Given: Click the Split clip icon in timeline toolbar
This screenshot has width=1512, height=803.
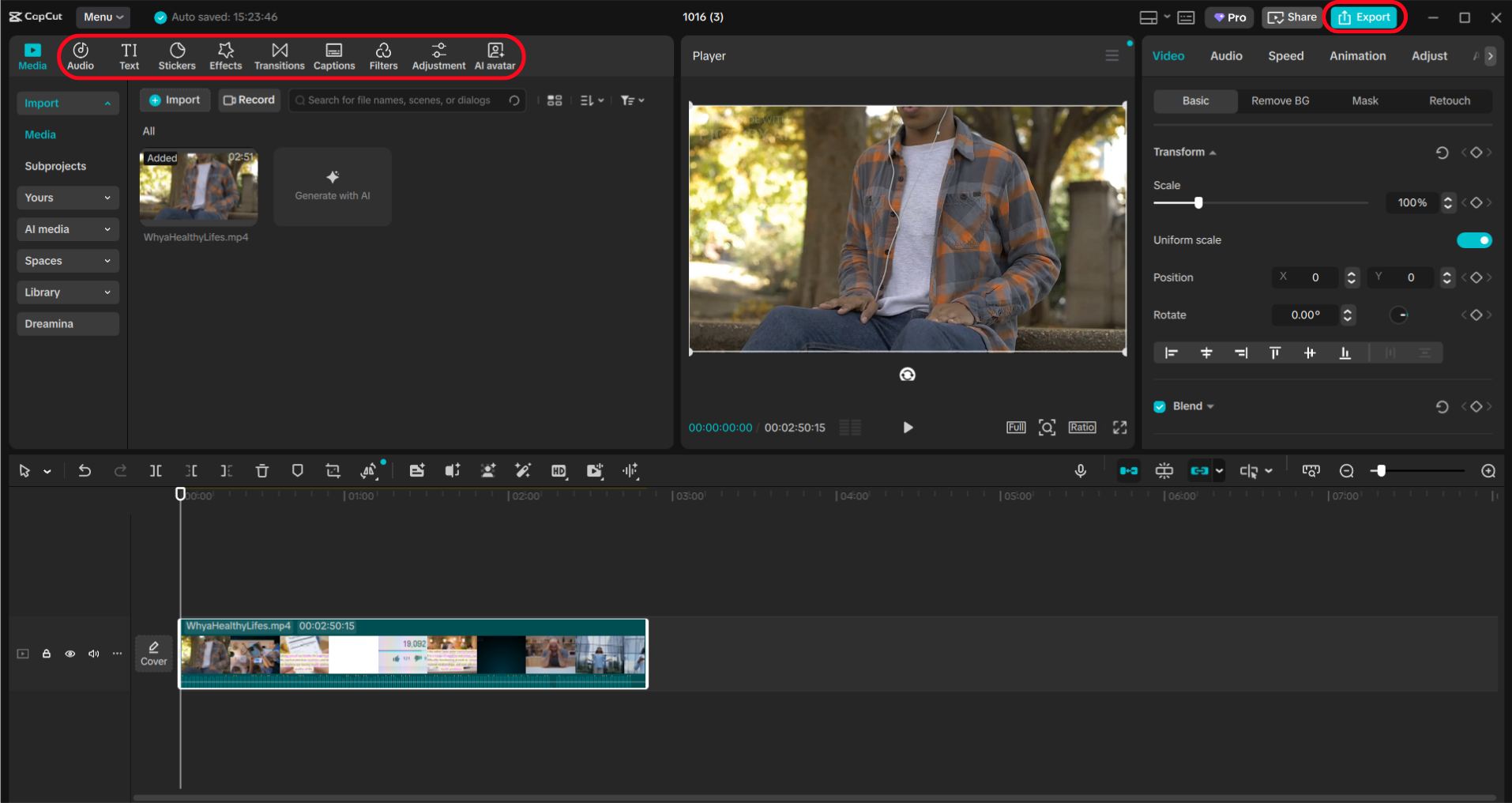Looking at the screenshot, I should (x=156, y=471).
